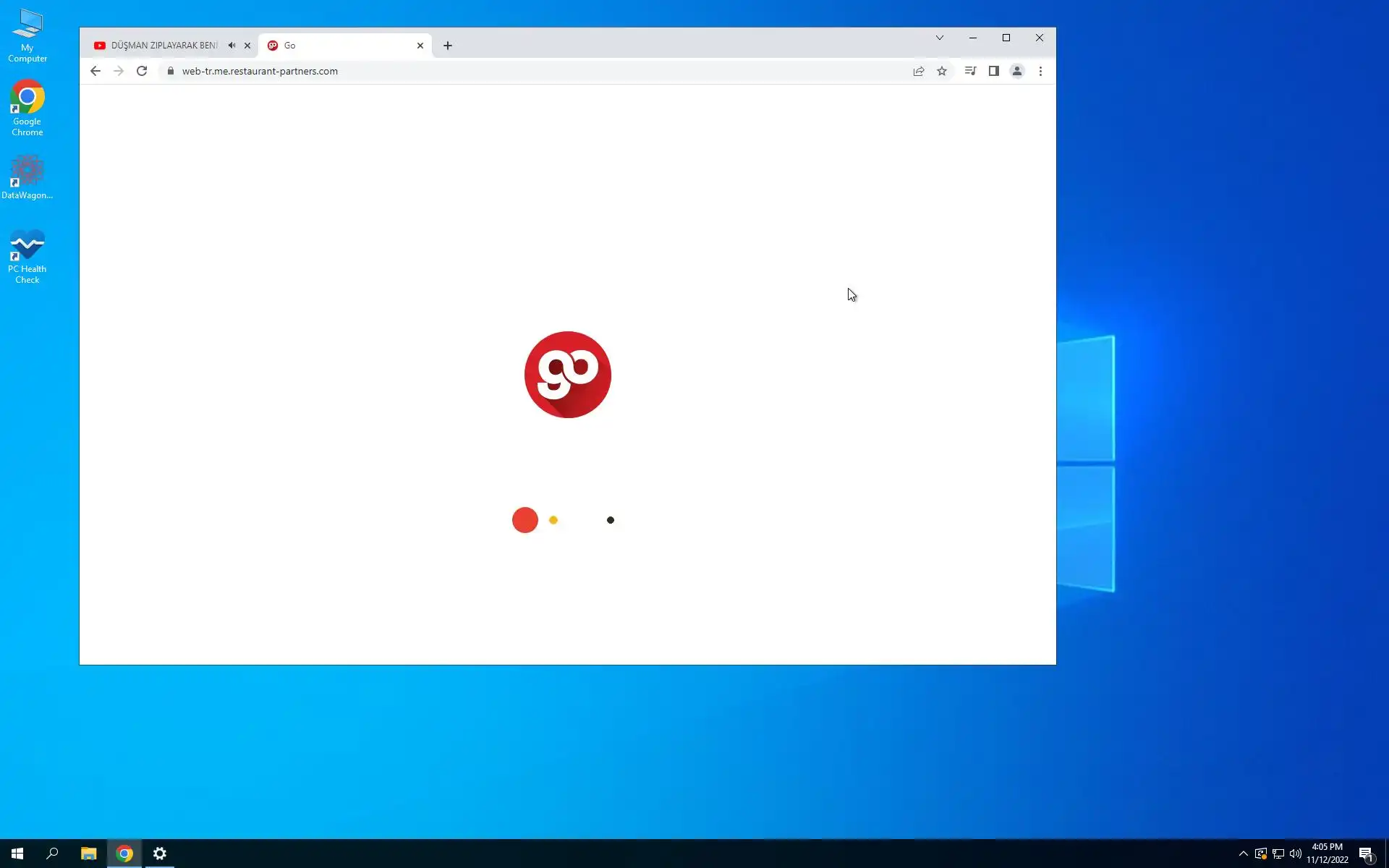This screenshot has width=1389, height=868.
Task: Click the share page icon
Action: pyautogui.click(x=919, y=71)
